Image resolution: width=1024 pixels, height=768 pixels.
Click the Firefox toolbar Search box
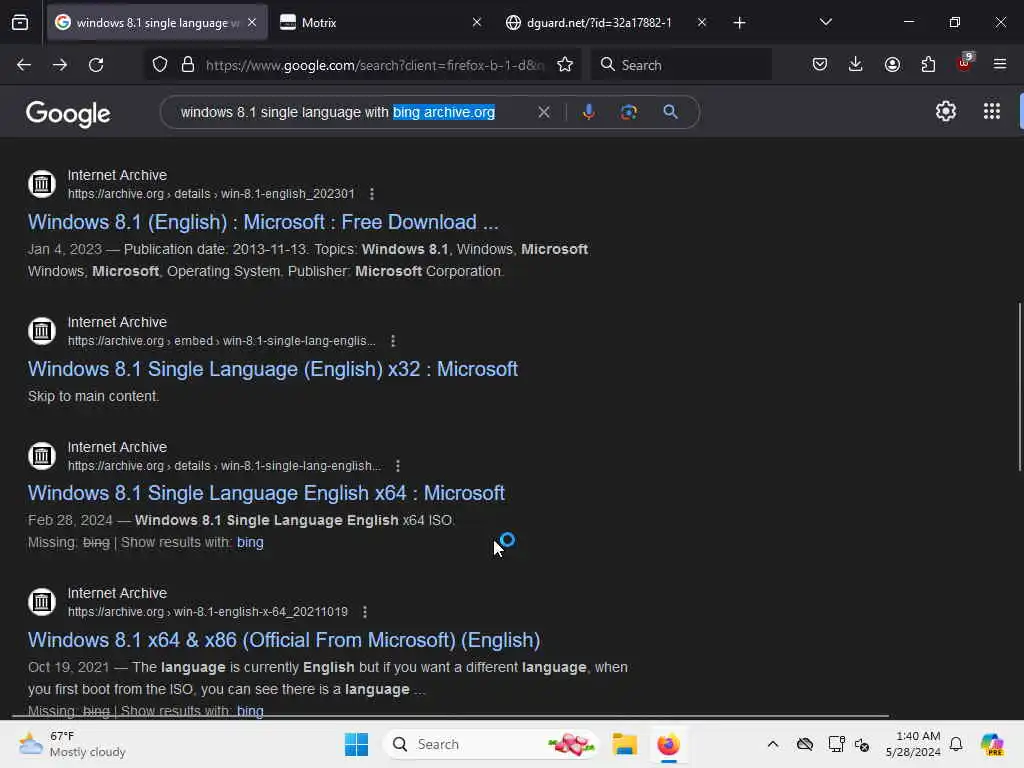click(681, 65)
